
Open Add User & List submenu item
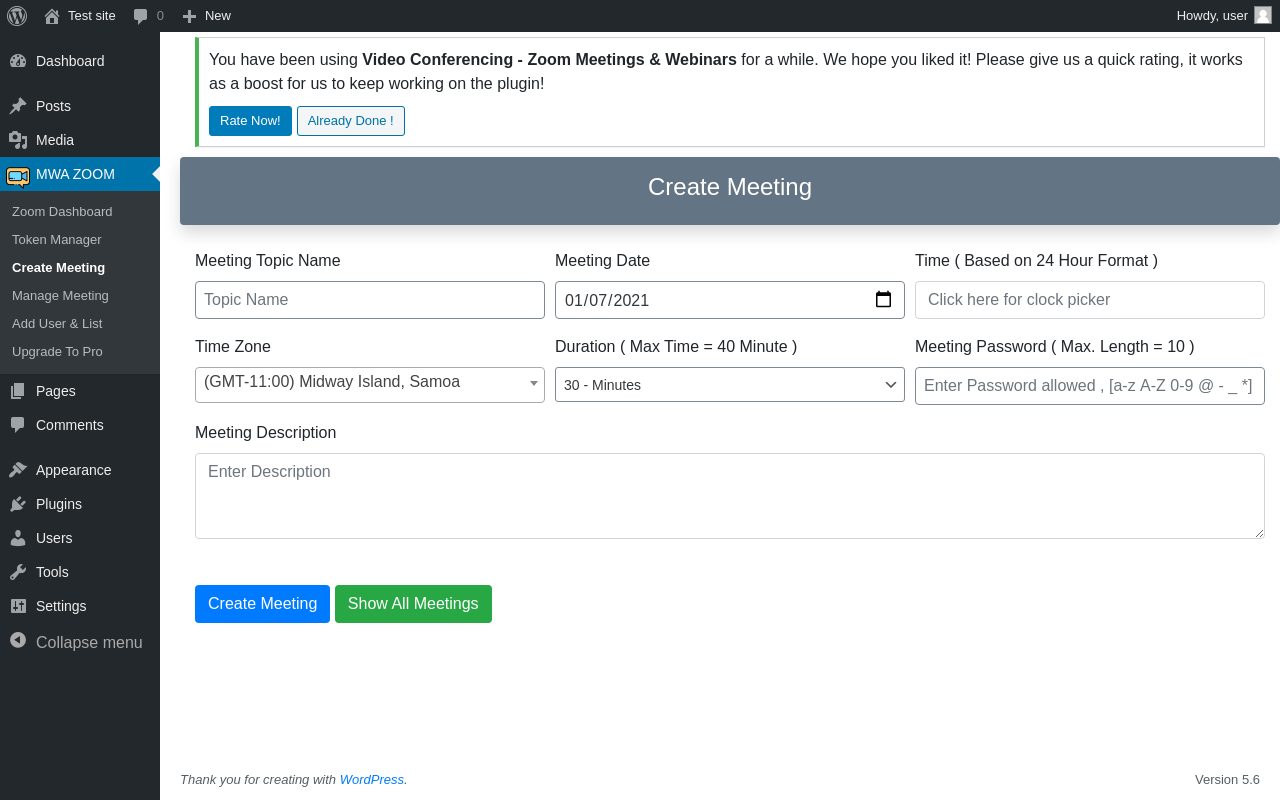point(57,324)
